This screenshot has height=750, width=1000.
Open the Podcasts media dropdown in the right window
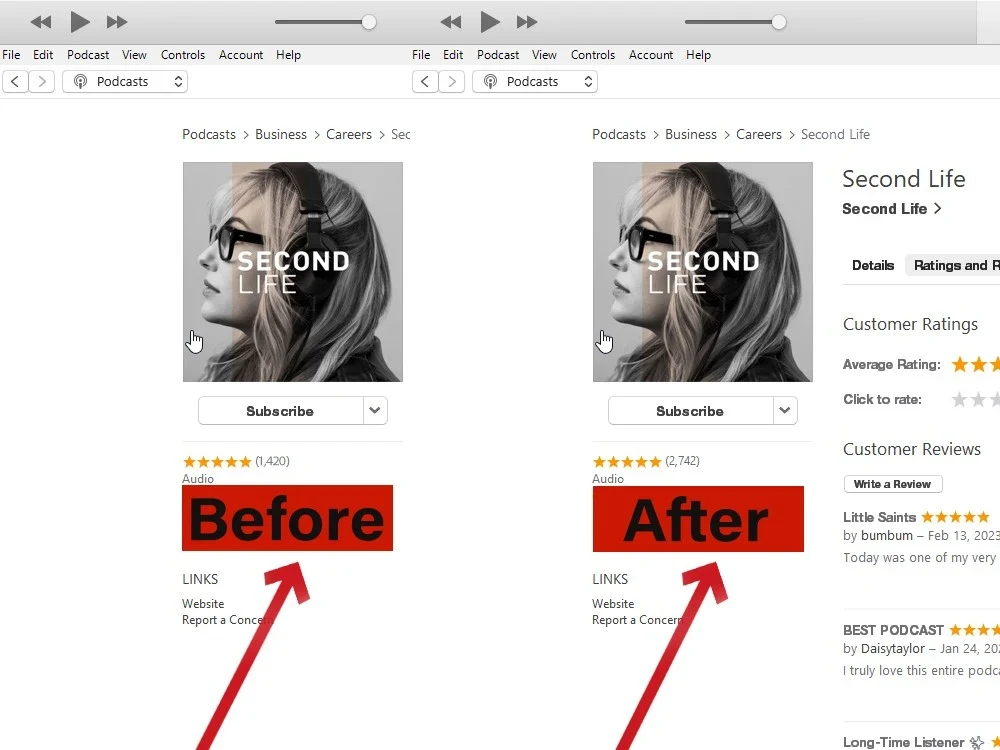(x=535, y=82)
